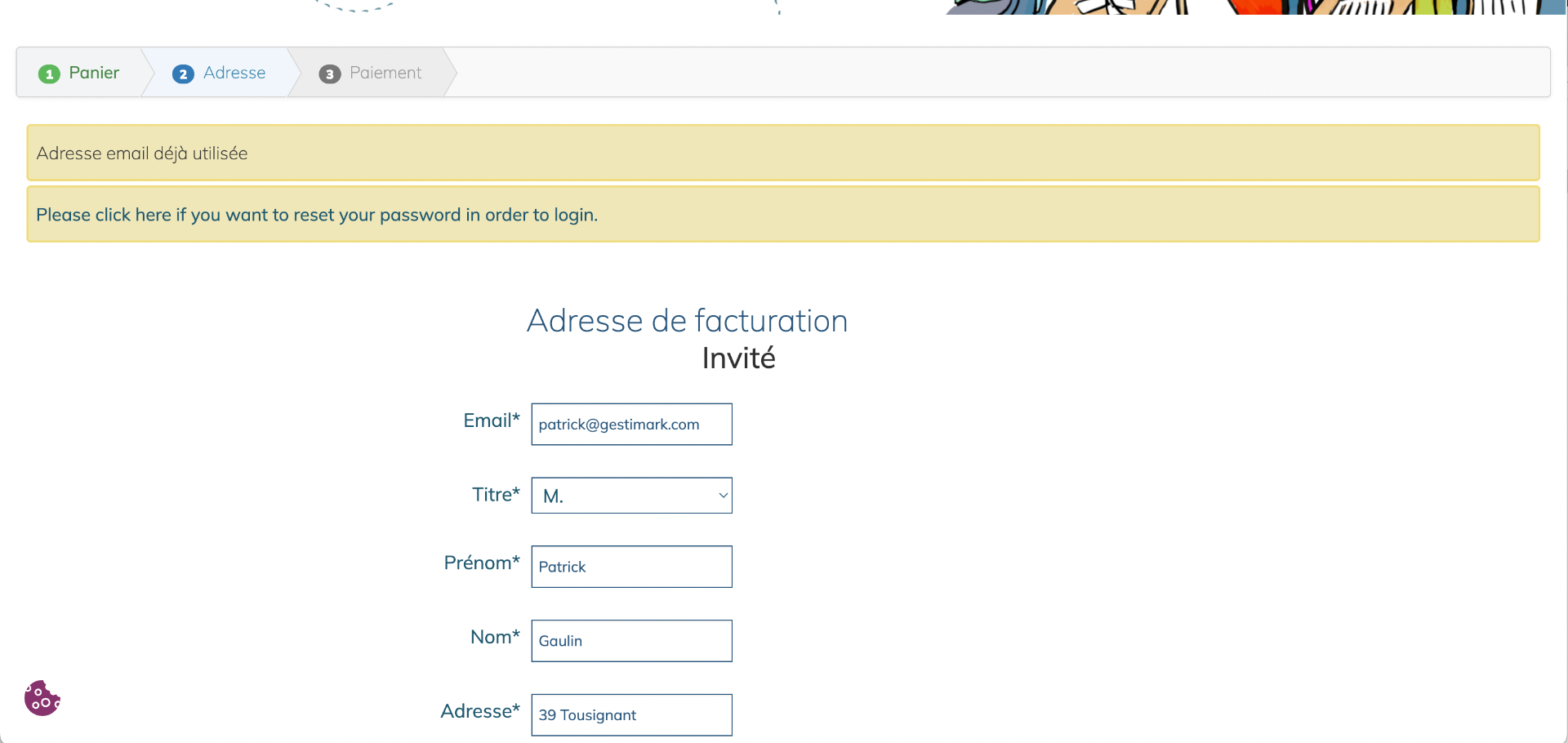Expand the Titre dropdown showing M.
This screenshot has width=1568, height=743.
631,496
